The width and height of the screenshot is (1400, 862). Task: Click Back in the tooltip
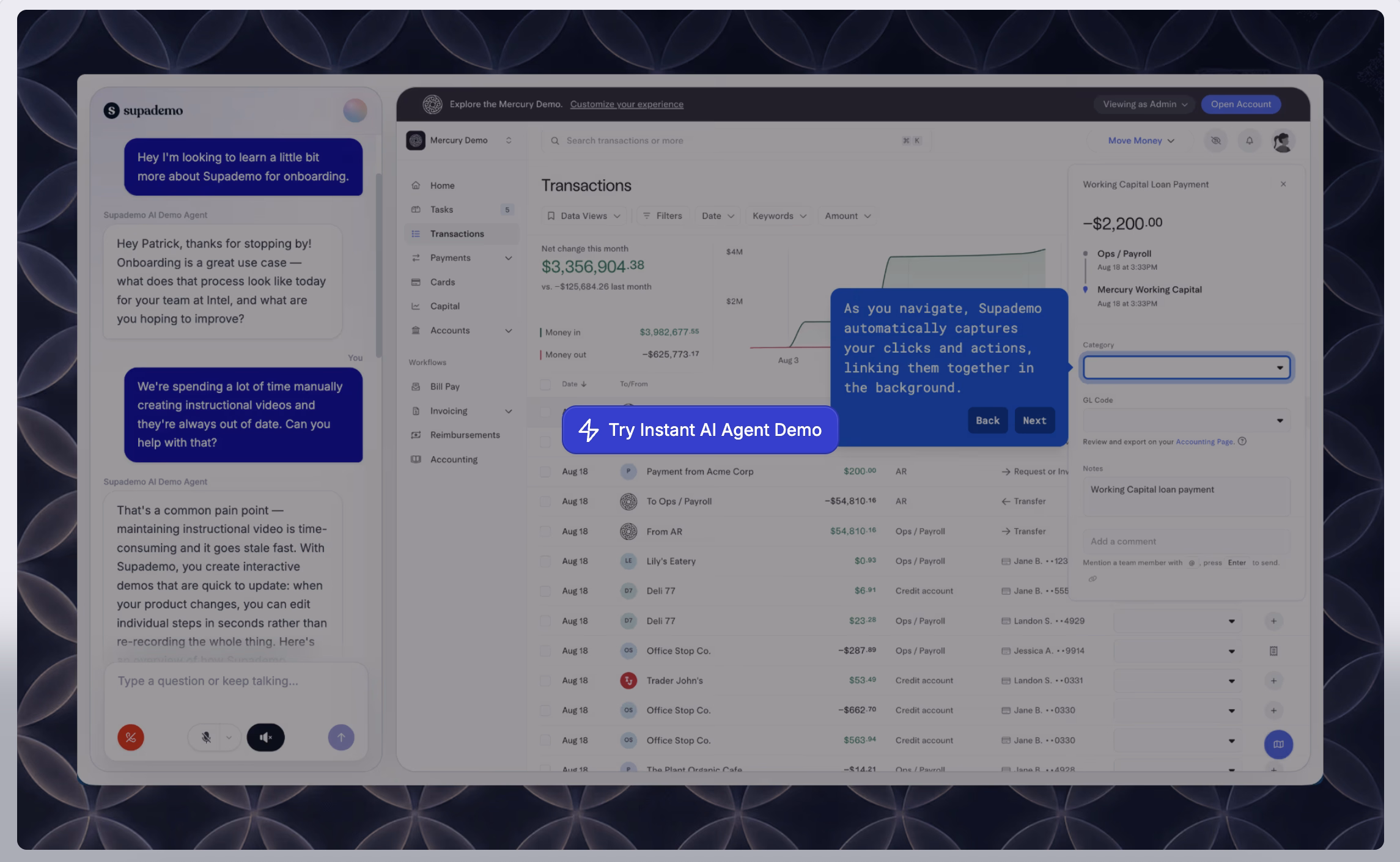987,421
